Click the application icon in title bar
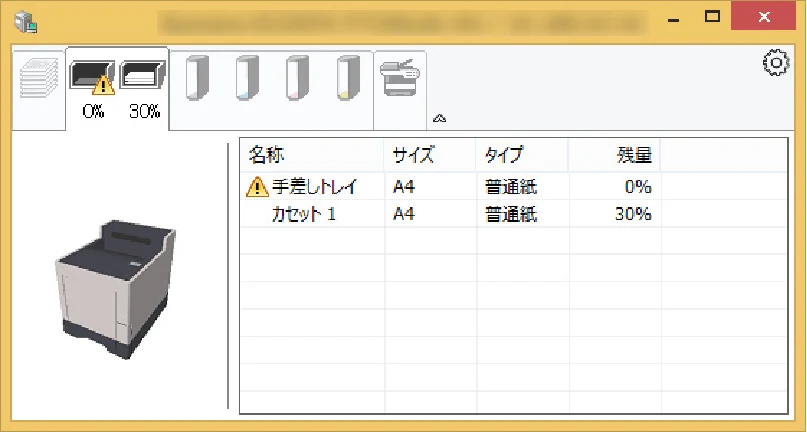 click(x=25, y=22)
